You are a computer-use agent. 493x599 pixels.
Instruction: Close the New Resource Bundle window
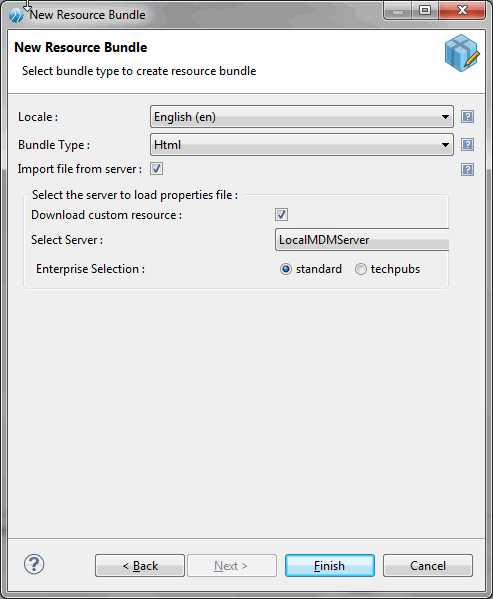tap(462, 11)
